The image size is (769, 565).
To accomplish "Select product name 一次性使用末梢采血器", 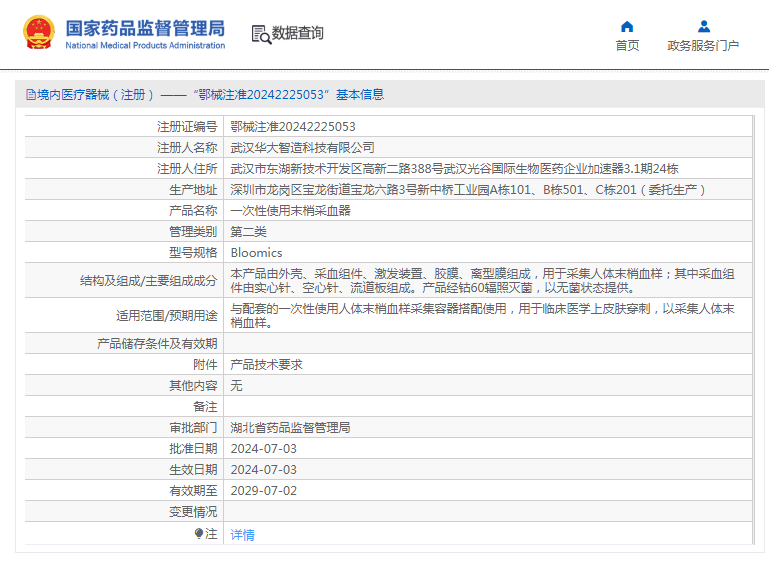I will pos(290,211).
